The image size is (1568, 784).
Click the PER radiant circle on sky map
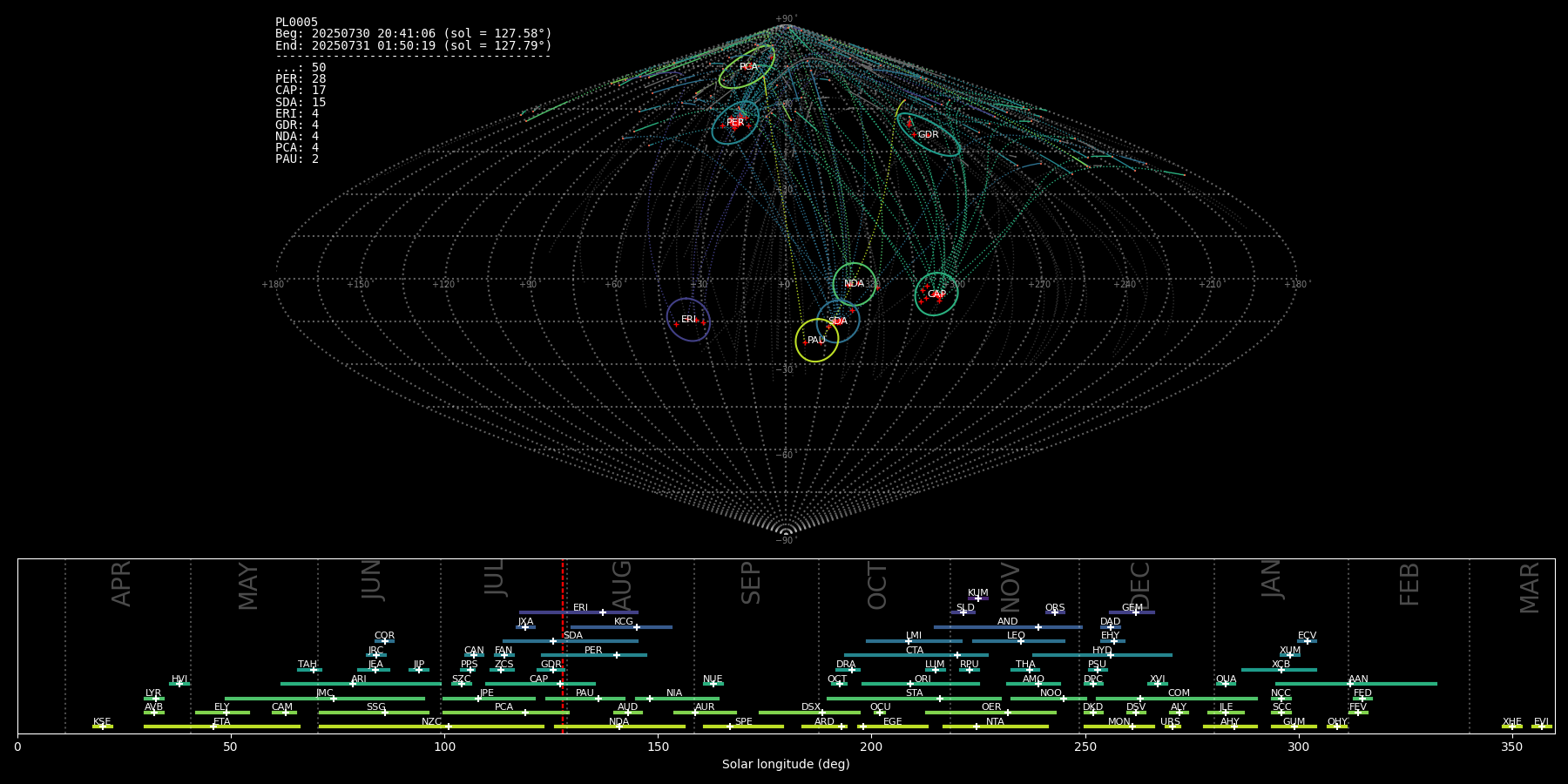tap(735, 123)
